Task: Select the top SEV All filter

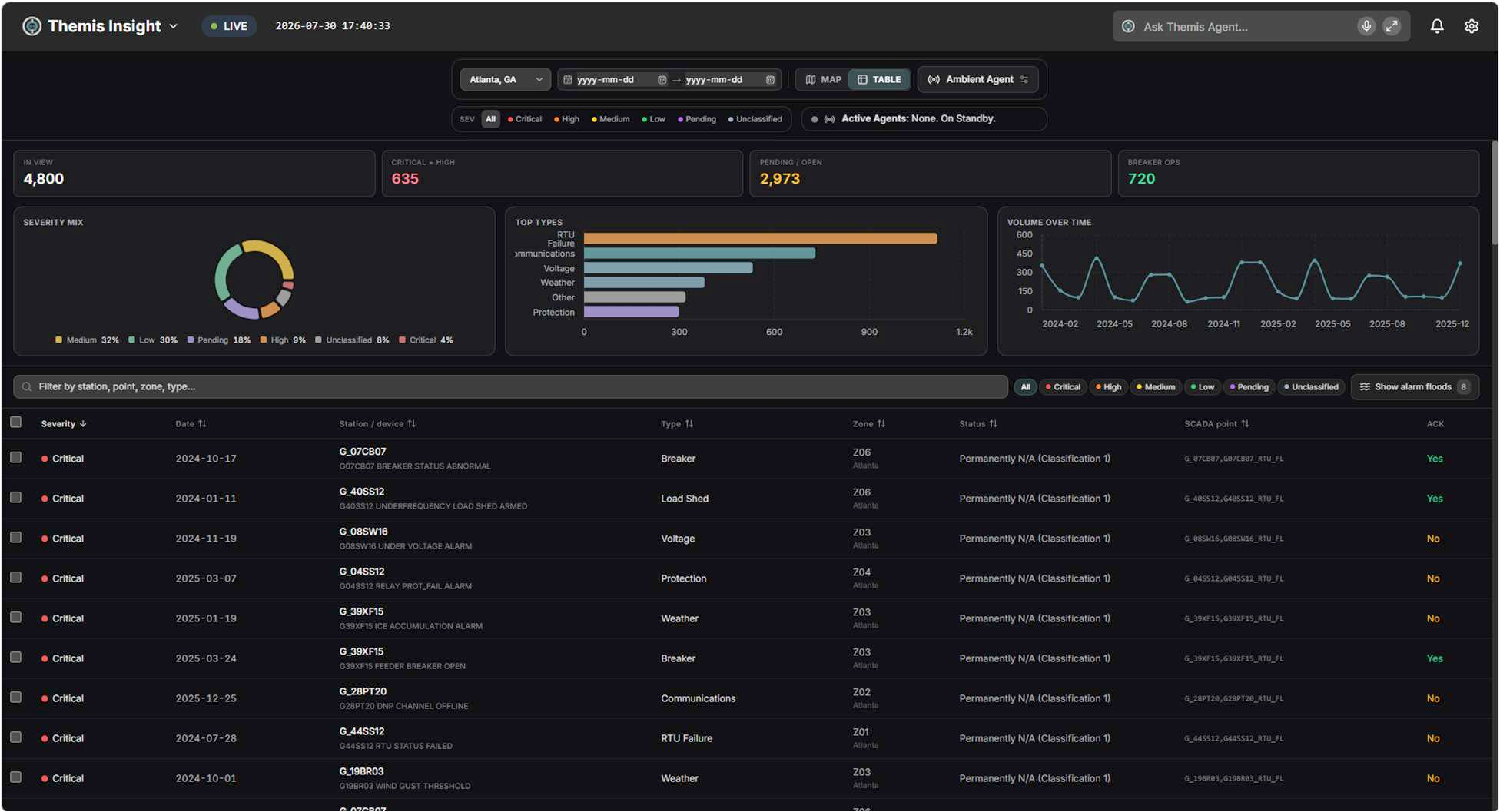Action: tap(490, 119)
